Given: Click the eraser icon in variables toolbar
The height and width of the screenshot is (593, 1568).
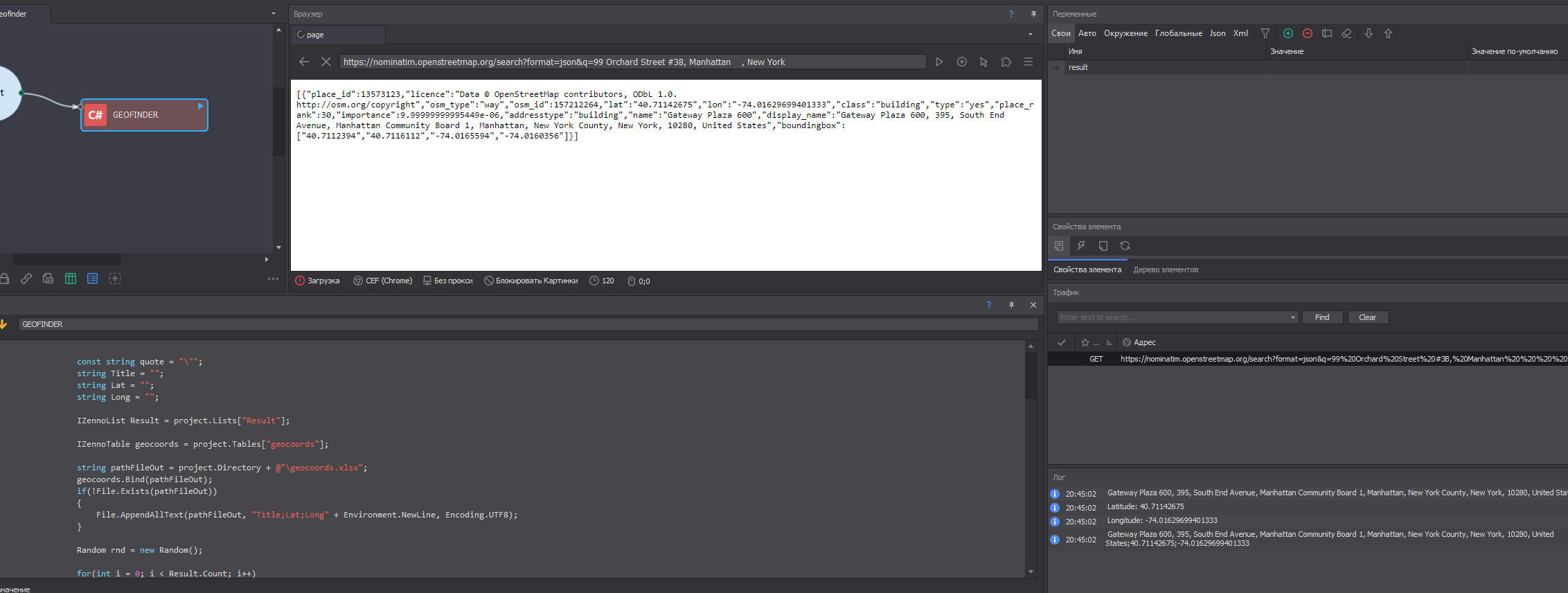Looking at the screenshot, I should pos(1346,33).
